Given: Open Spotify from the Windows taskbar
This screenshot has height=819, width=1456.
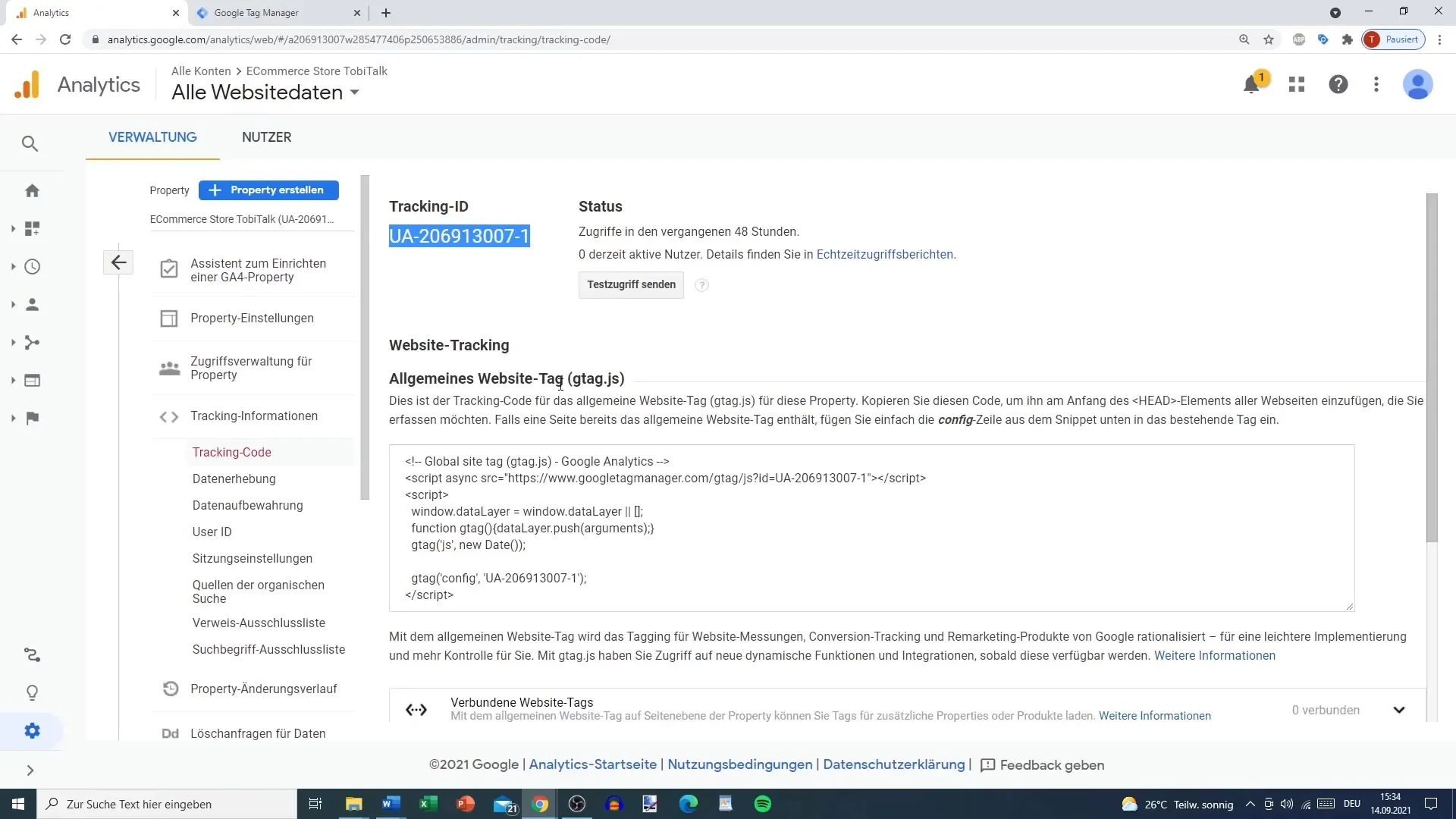Looking at the screenshot, I should [x=763, y=804].
